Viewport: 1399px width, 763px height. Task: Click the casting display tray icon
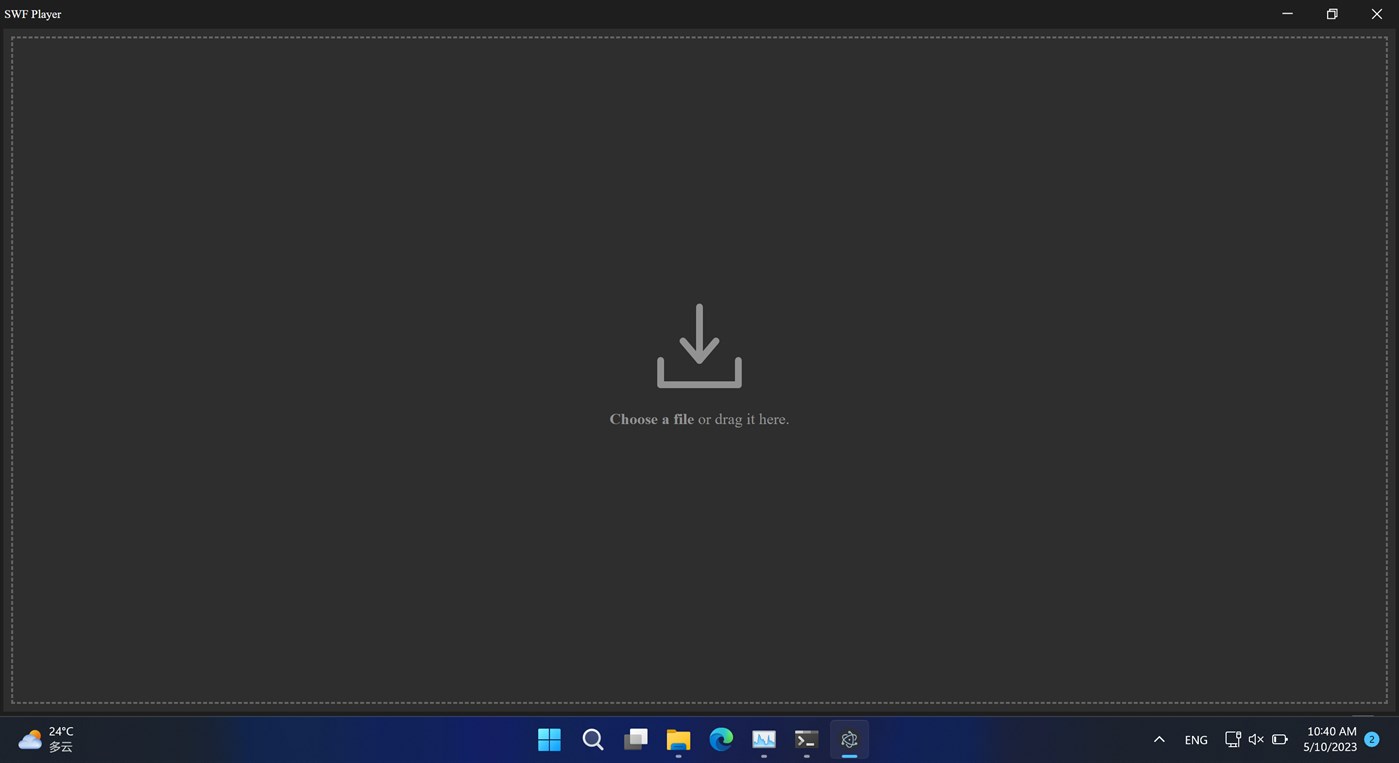[1231, 740]
